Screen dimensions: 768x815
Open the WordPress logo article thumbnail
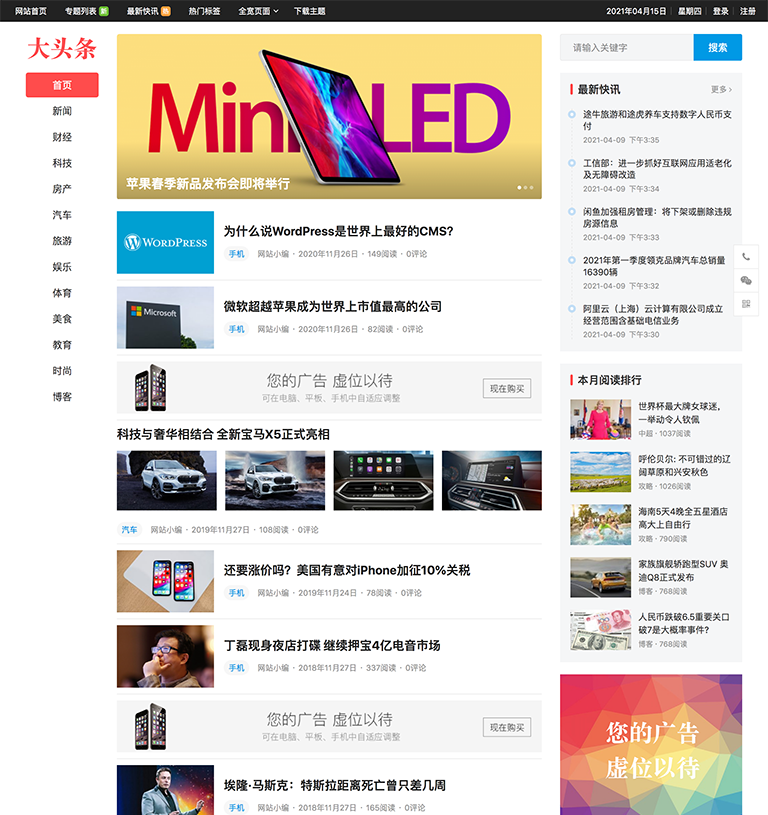coord(165,242)
